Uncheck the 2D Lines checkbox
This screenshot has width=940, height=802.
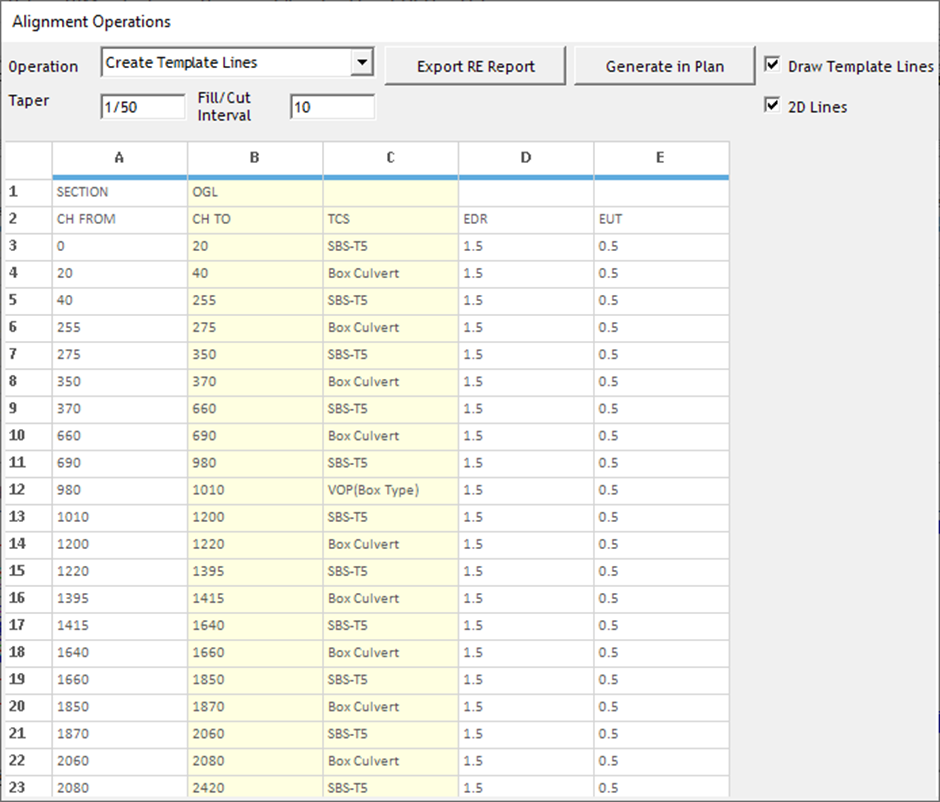pos(772,106)
